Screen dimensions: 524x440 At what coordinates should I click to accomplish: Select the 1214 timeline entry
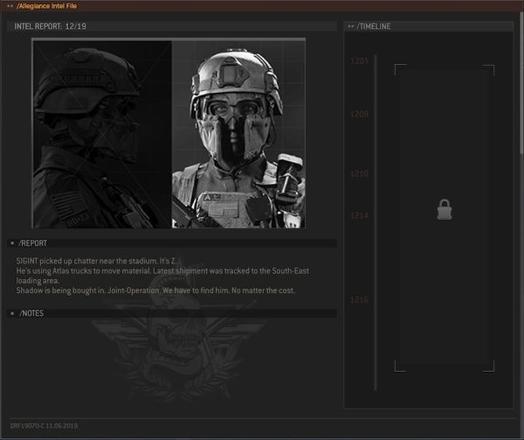360,215
